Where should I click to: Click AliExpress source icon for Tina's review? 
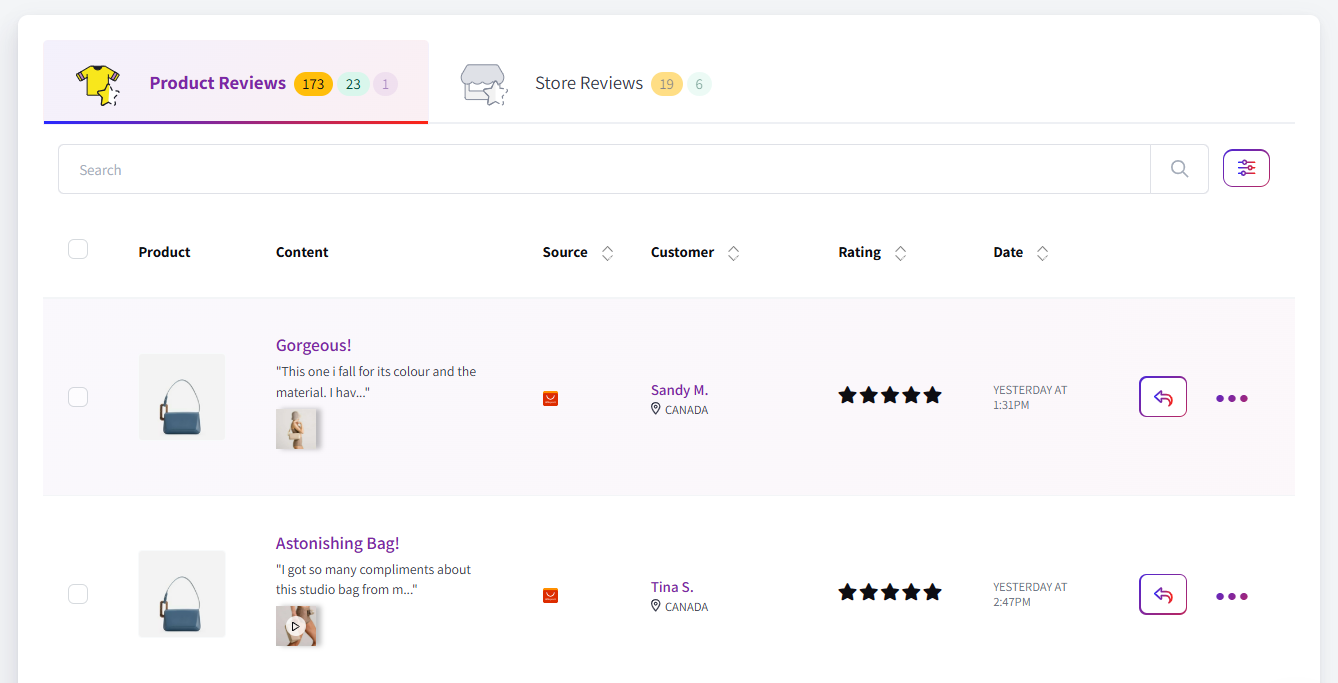[x=550, y=596]
